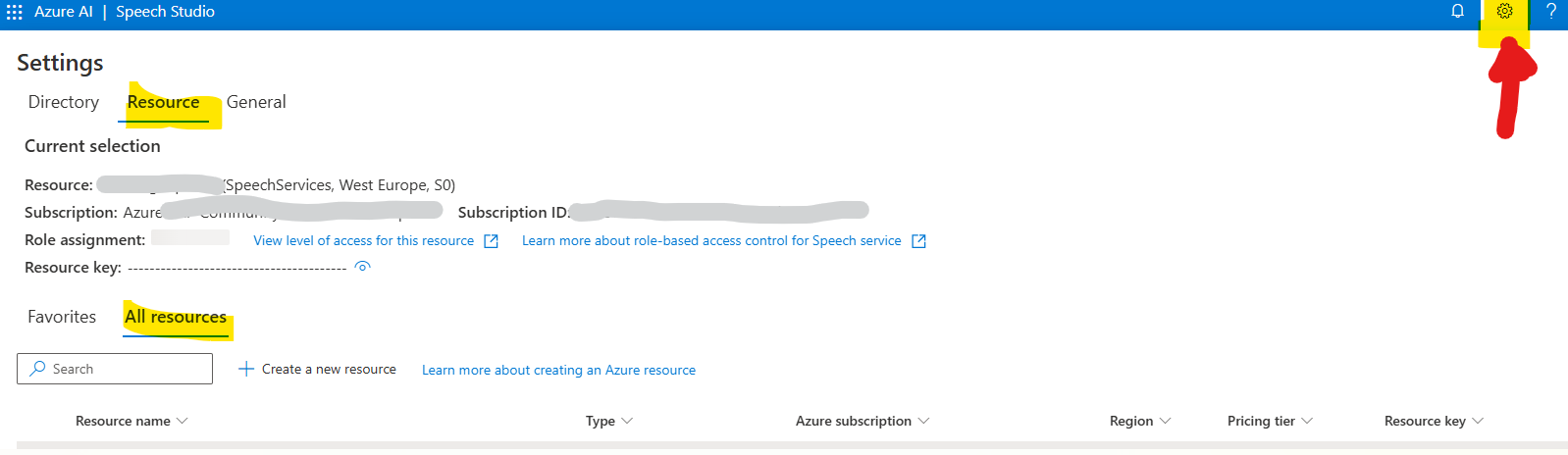Click the plus icon for new resource

tap(246, 369)
